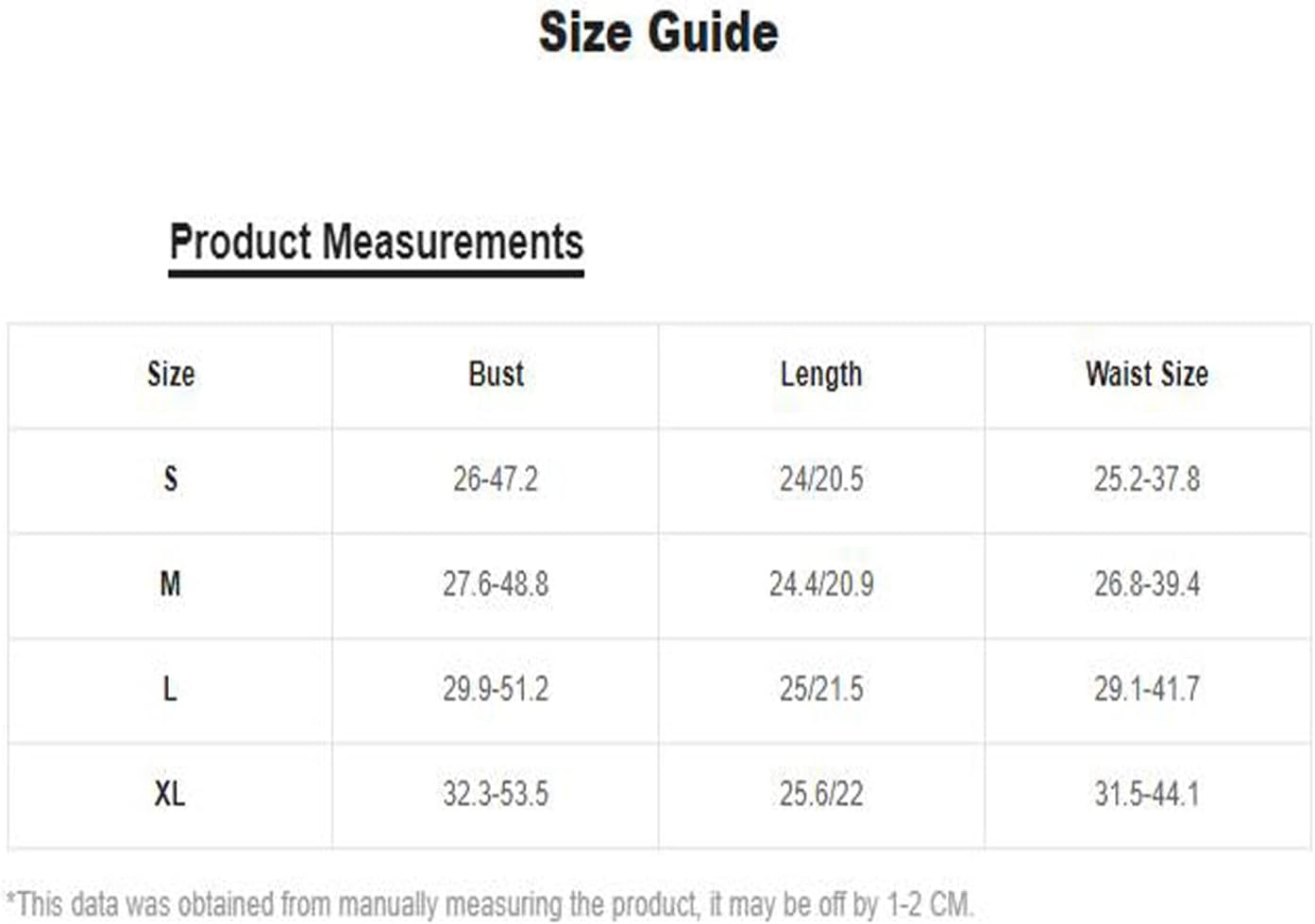
Task: Click the M size row label
Action: 171,584
